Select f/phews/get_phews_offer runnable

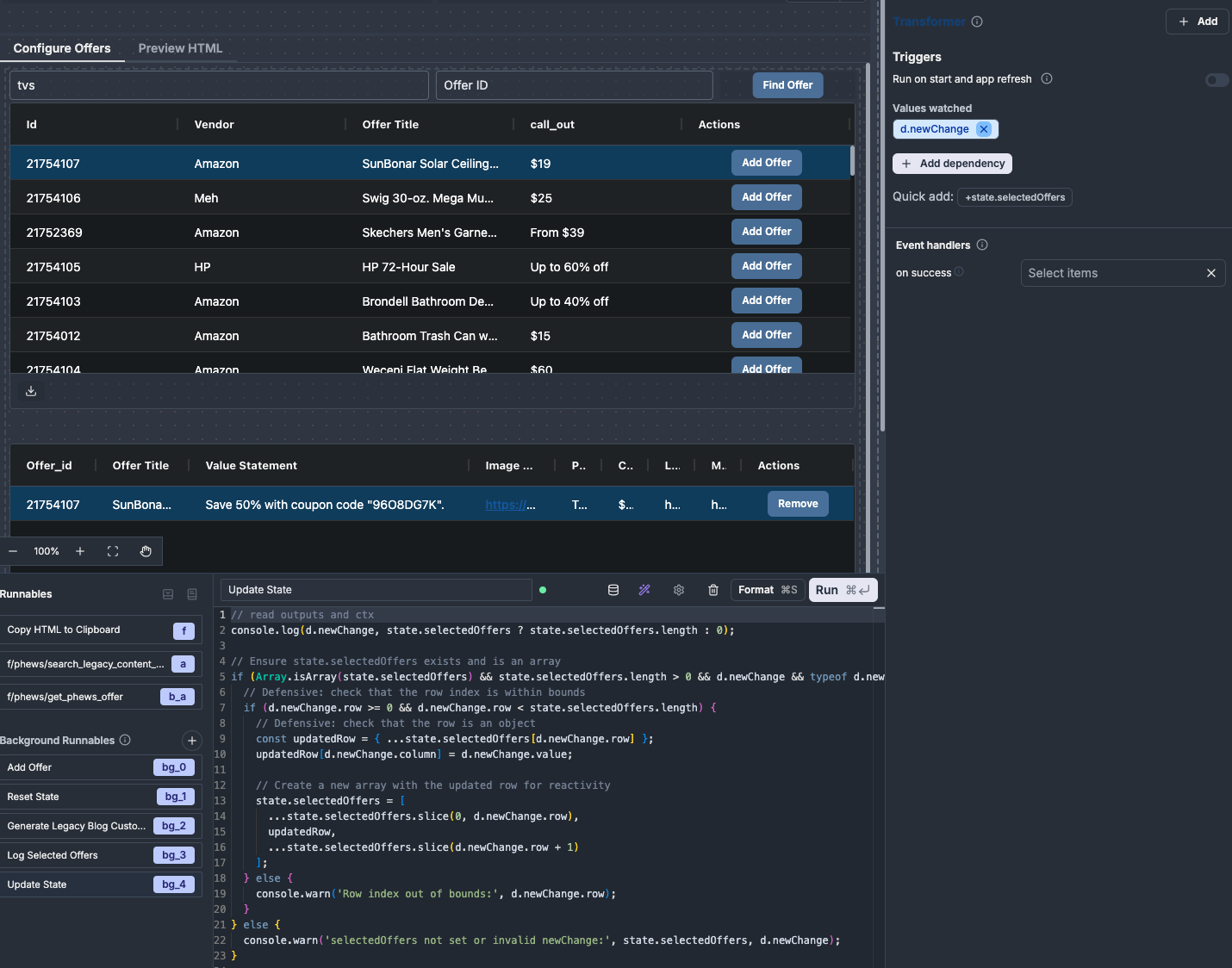pos(100,697)
